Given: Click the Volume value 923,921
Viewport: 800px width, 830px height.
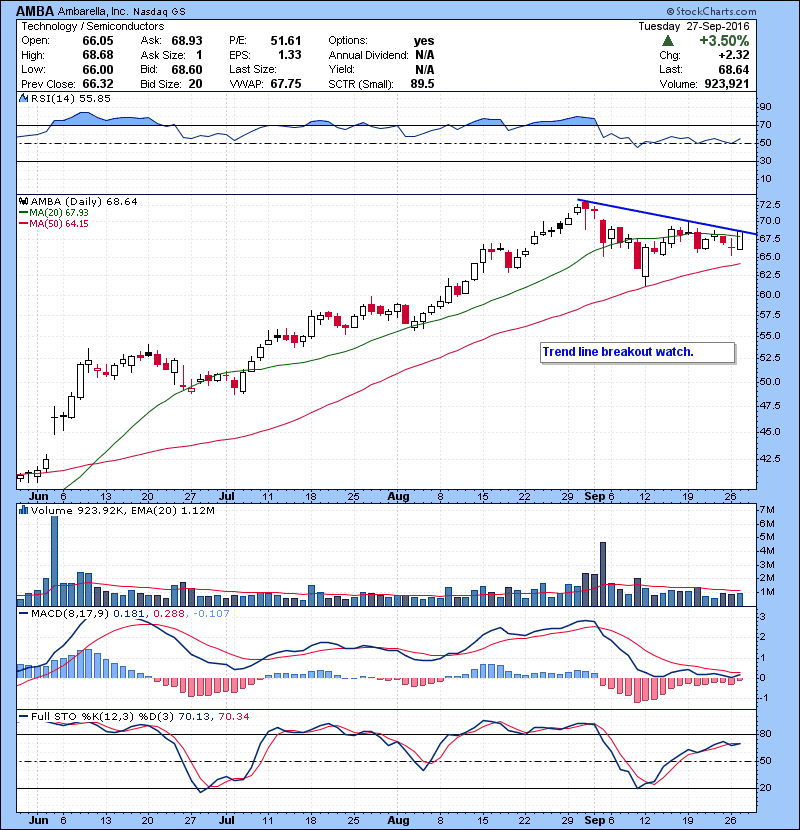Looking at the screenshot, I should [x=727, y=84].
